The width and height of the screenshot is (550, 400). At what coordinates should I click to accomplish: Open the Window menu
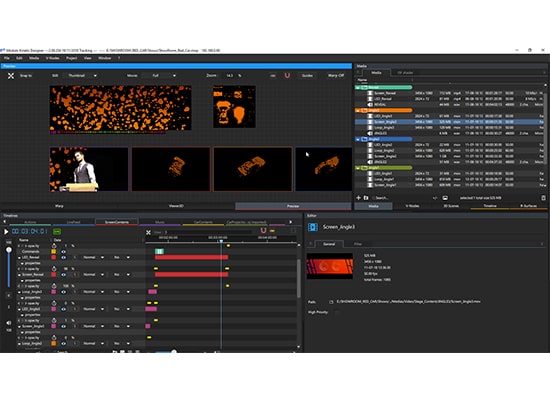click(x=105, y=58)
